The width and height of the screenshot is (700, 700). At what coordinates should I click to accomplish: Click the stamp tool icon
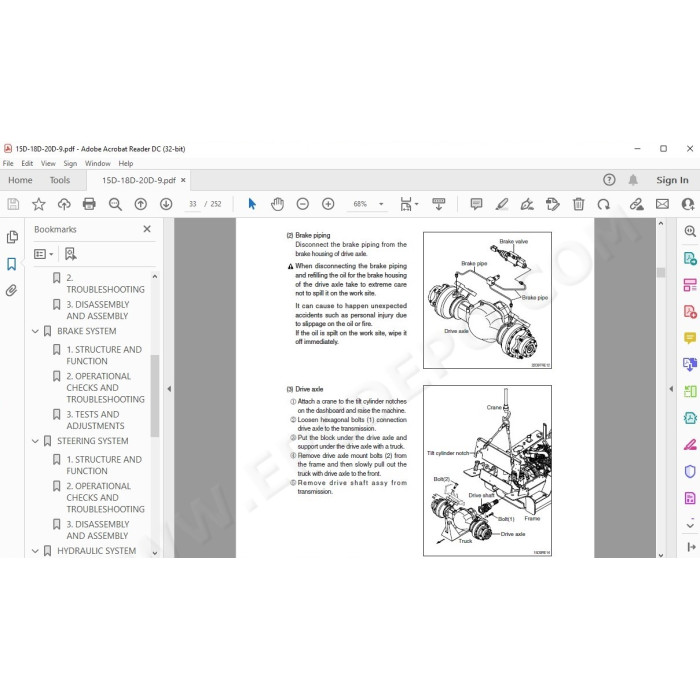(x=553, y=204)
